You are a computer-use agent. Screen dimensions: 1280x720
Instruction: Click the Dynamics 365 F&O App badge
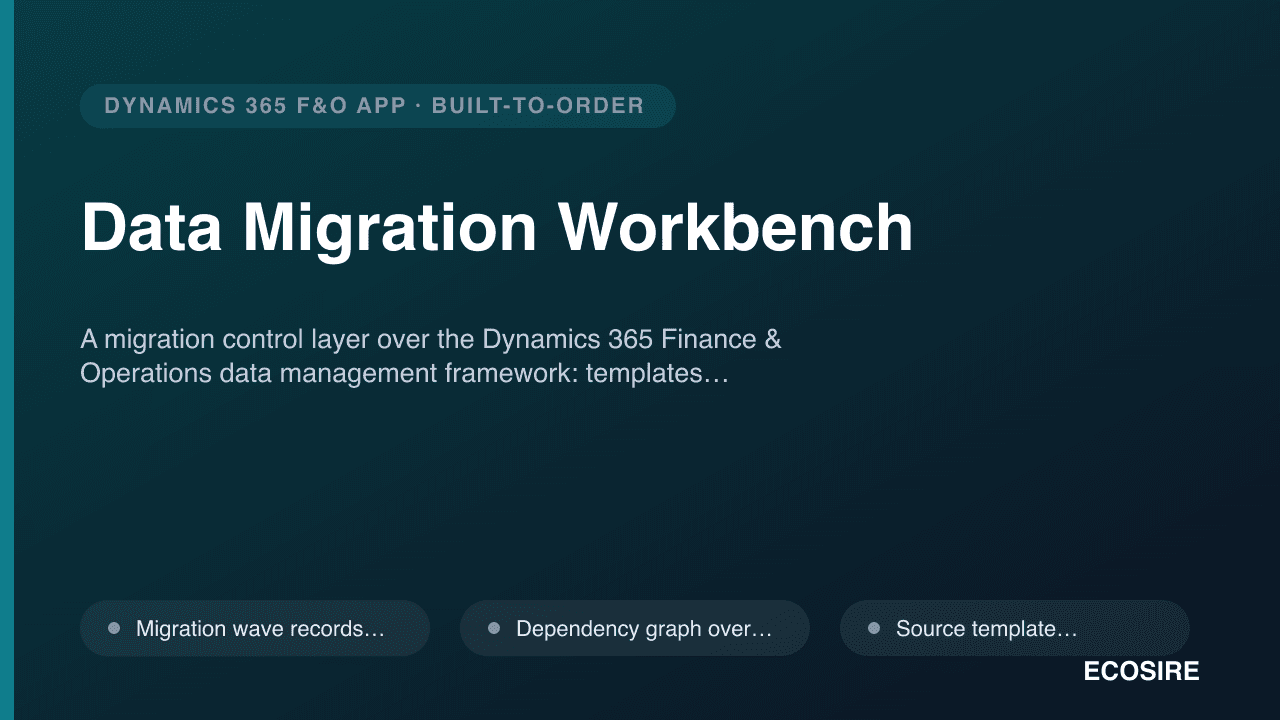coord(377,106)
